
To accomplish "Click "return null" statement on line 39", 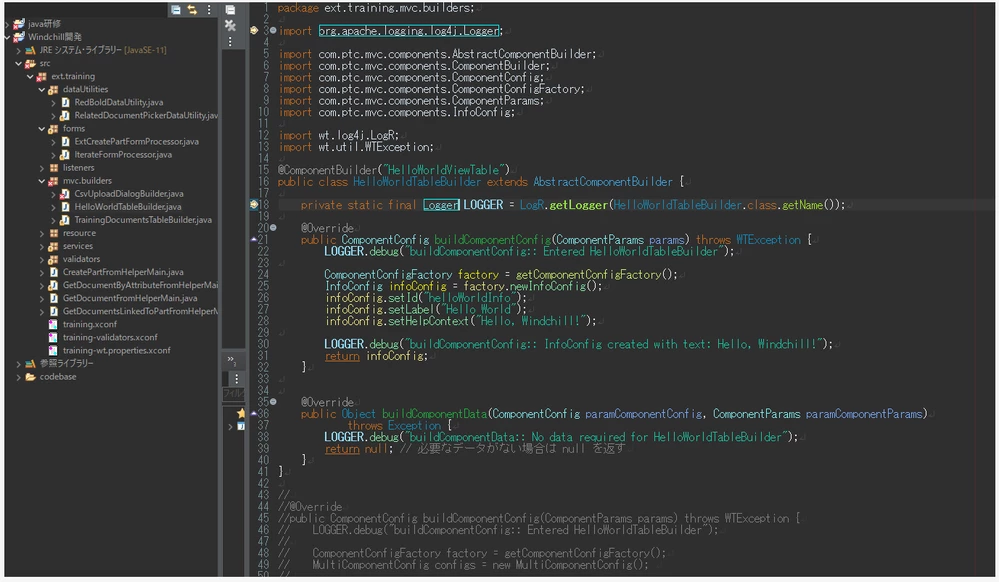I will 358,449.
